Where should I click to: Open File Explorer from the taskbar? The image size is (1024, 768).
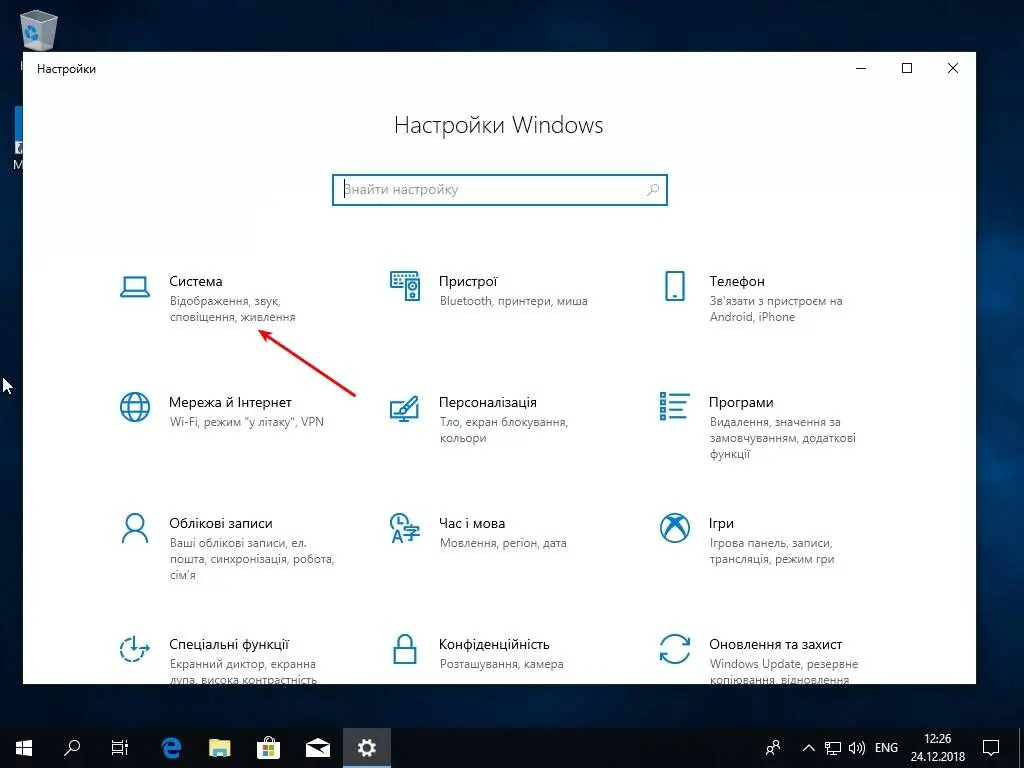tap(220, 748)
